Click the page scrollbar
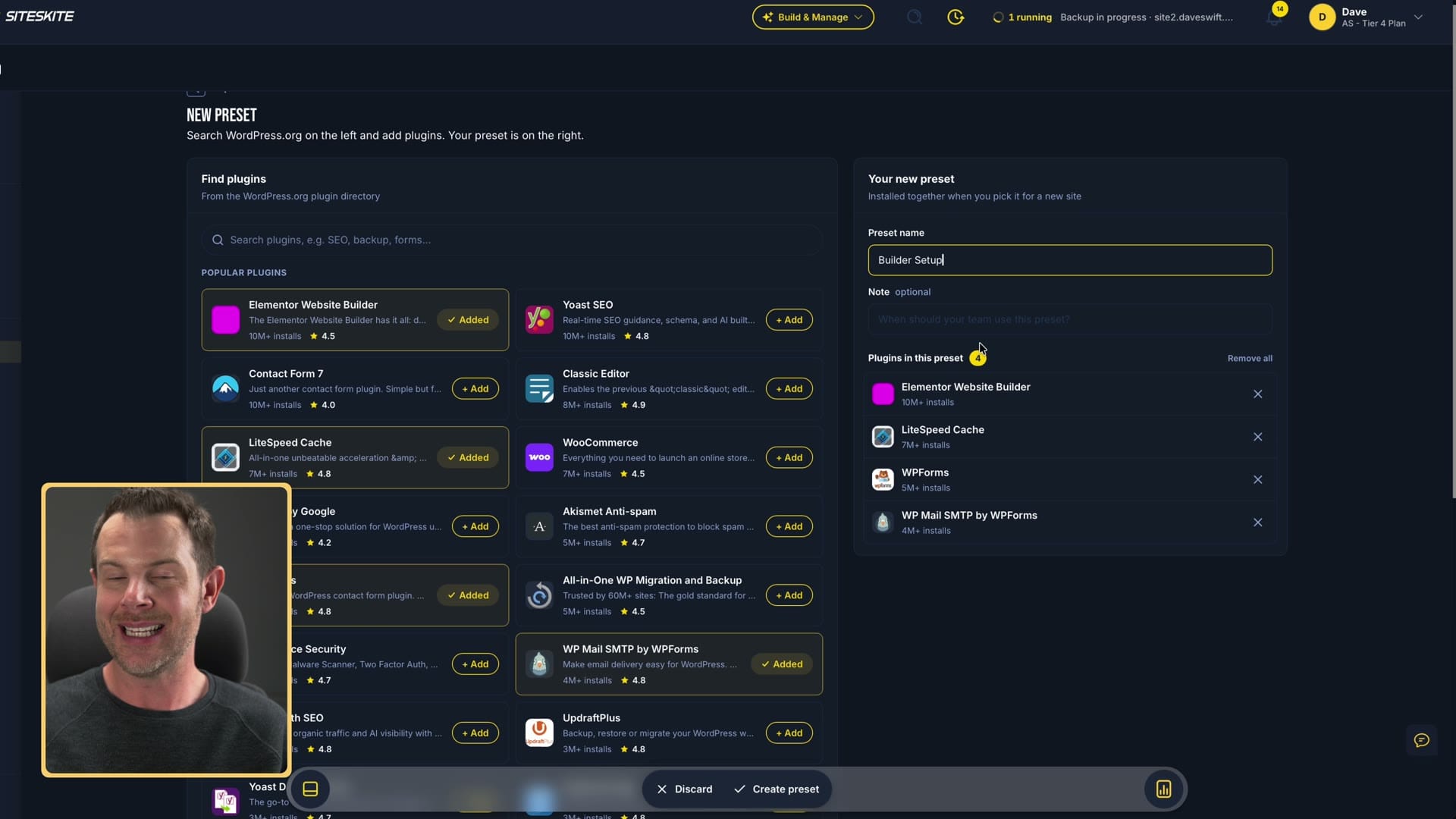This screenshot has height=819, width=1456. [1453, 250]
